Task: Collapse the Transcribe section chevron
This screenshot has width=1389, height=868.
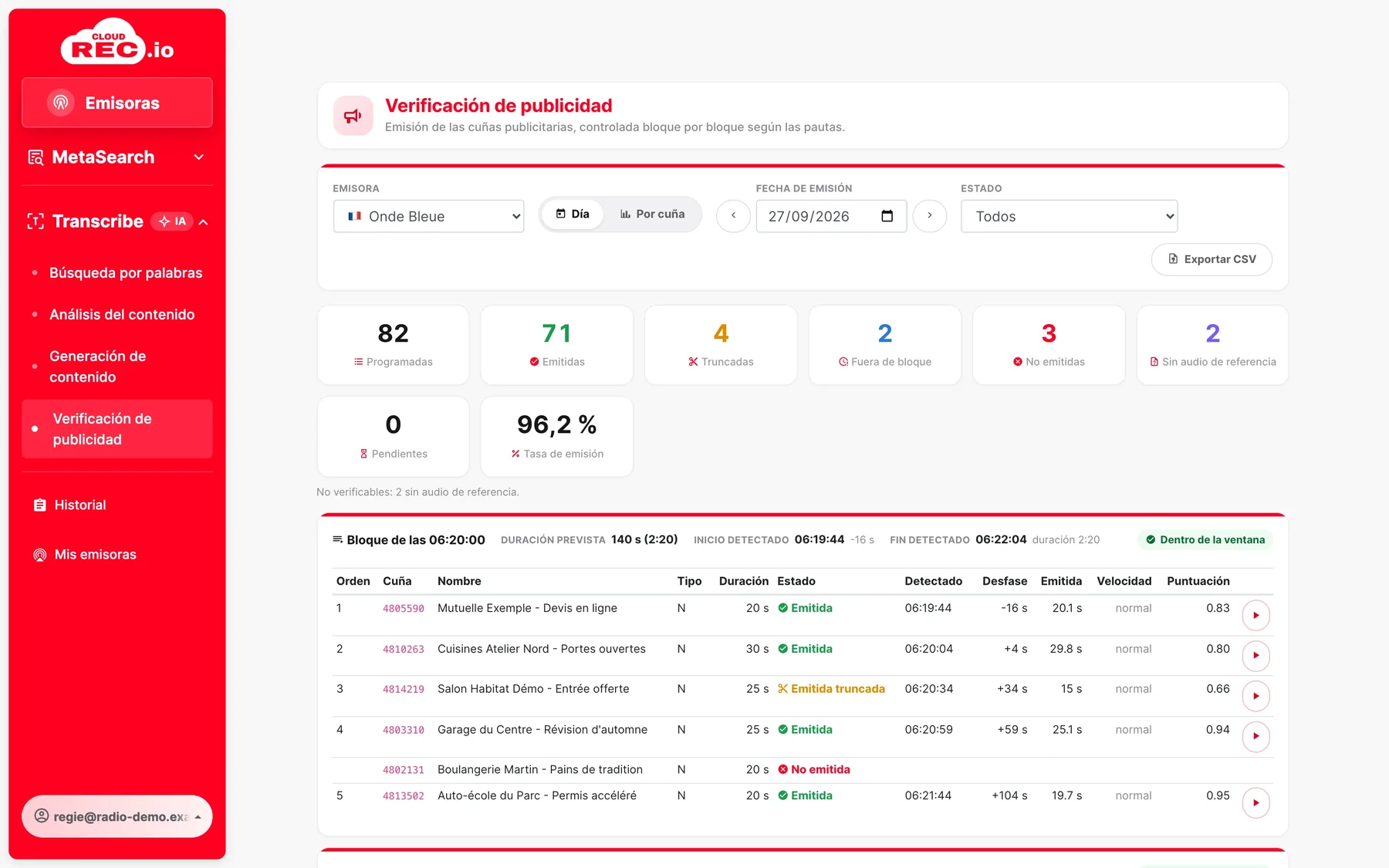Action: [204, 222]
